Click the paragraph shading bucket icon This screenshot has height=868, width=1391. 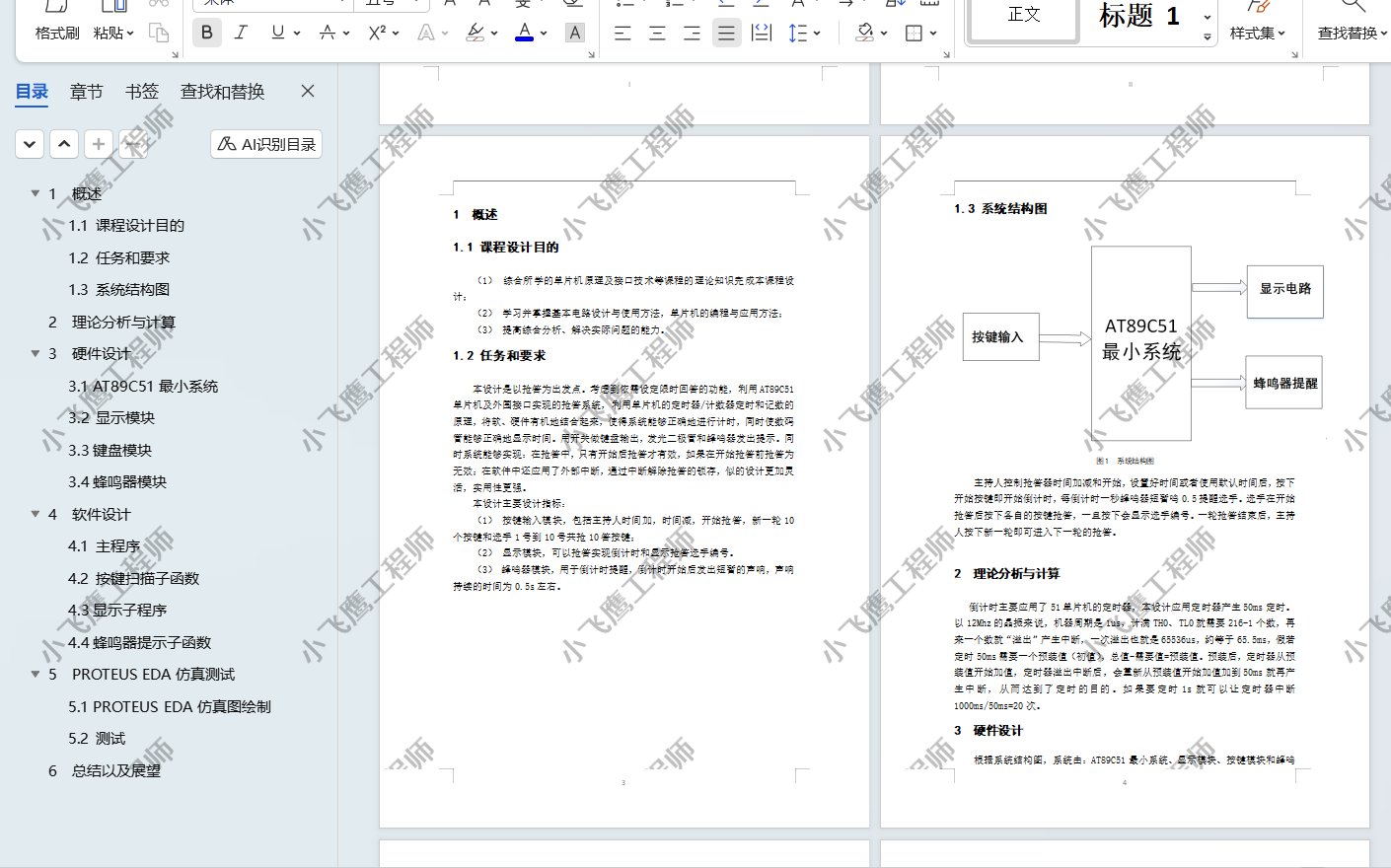[x=864, y=33]
